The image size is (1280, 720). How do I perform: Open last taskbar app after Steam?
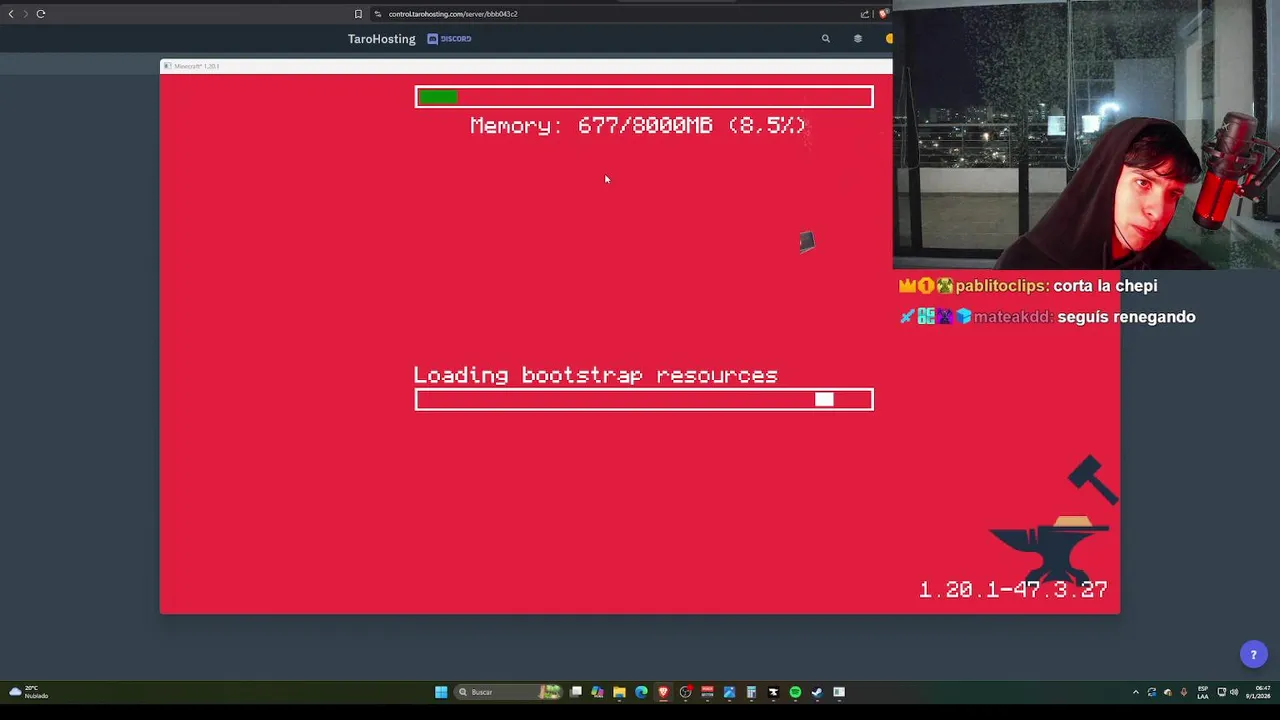(x=839, y=692)
